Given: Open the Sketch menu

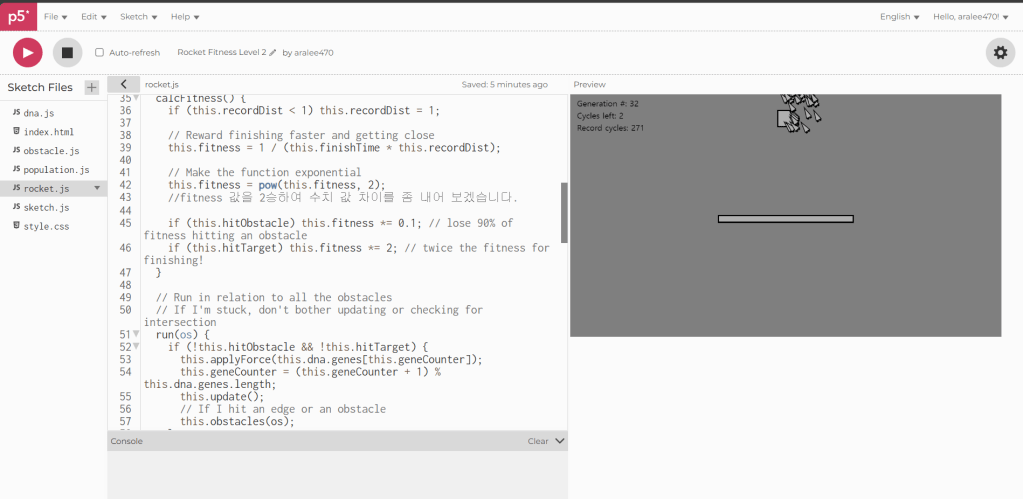Looking at the screenshot, I should coord(137,17).
